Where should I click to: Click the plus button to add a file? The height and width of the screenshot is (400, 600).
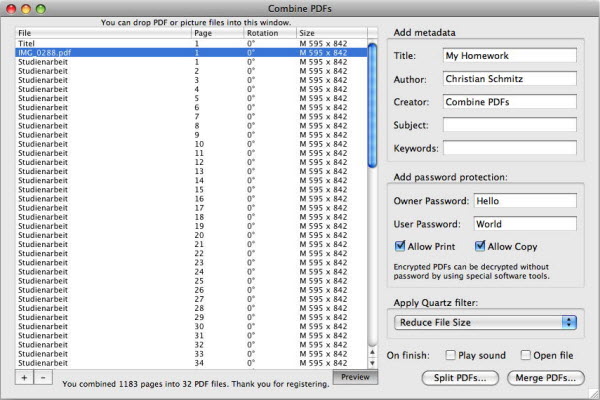24,378
